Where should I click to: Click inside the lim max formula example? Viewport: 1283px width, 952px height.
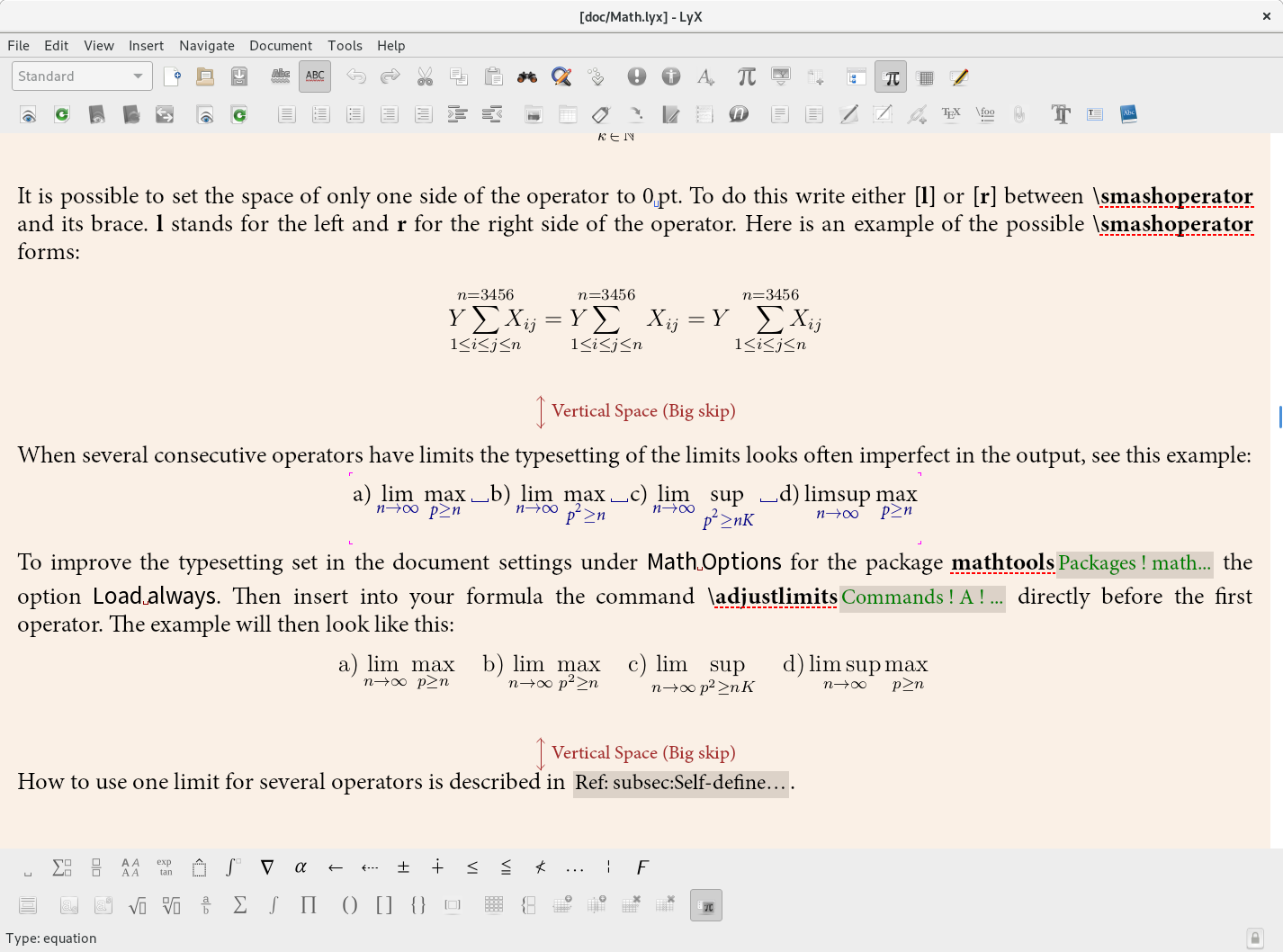[x=635, y=507]
